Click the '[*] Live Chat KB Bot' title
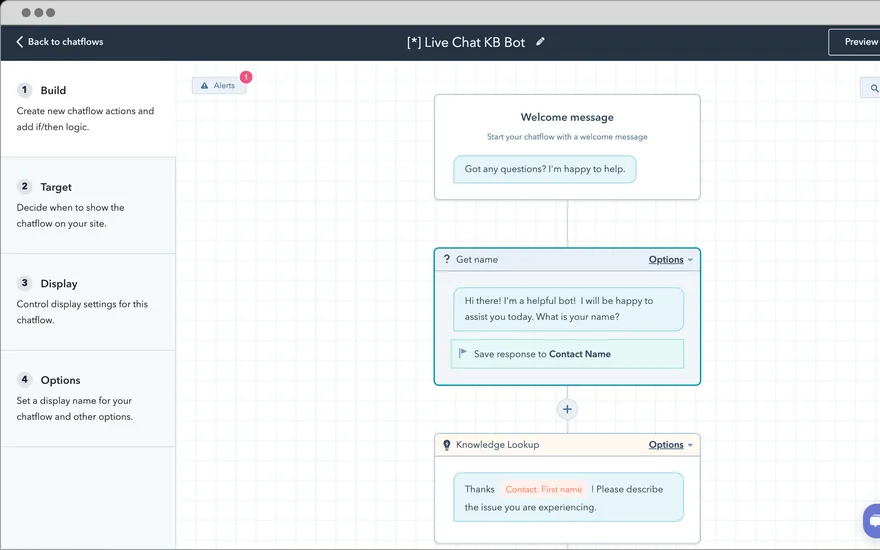This screenshot has width=880, height=550. point(466,42)
